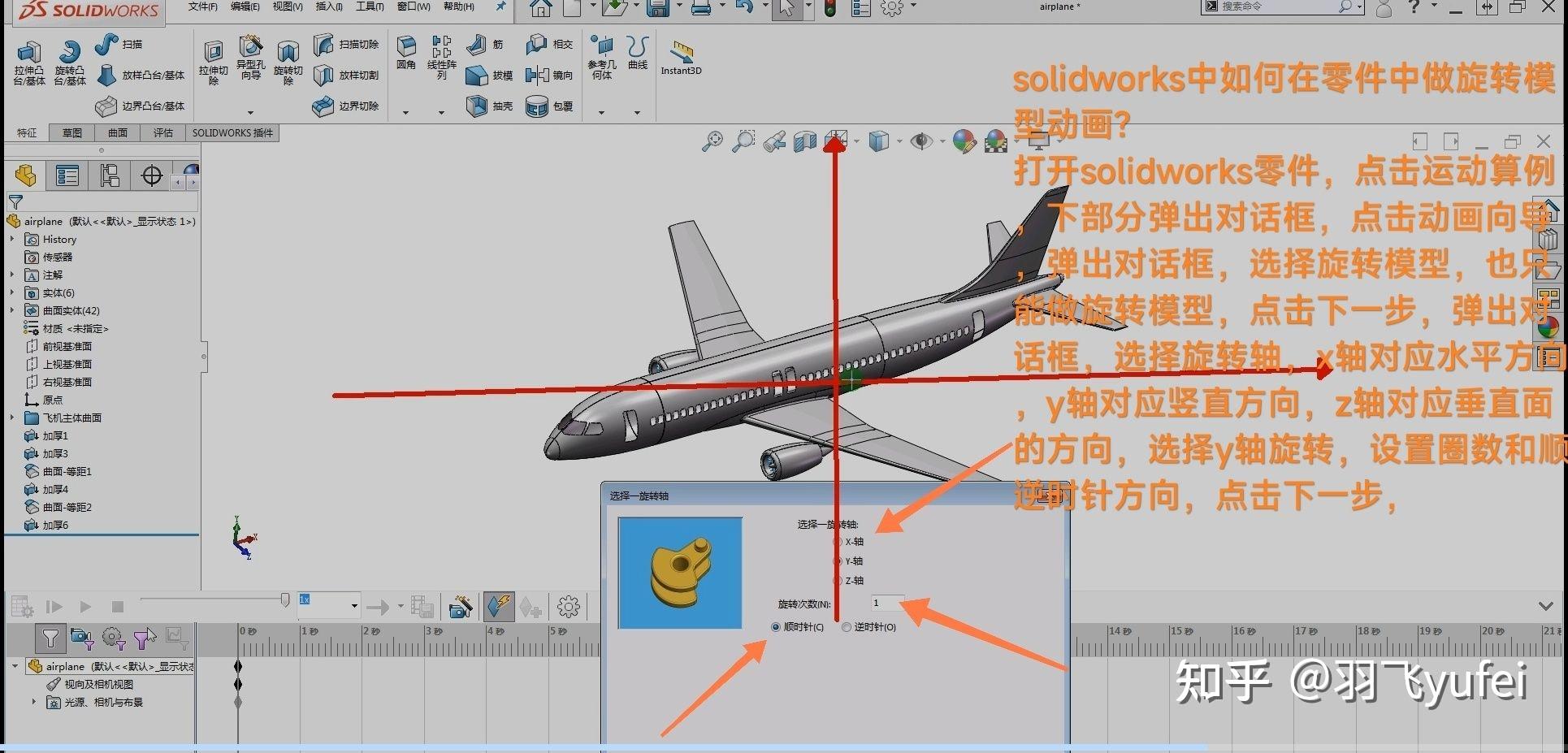This screenshot has height=753, width=1568.
Task: Select the Extruded Cut (拉伸切除) tool
Action: tap(213, 63)
